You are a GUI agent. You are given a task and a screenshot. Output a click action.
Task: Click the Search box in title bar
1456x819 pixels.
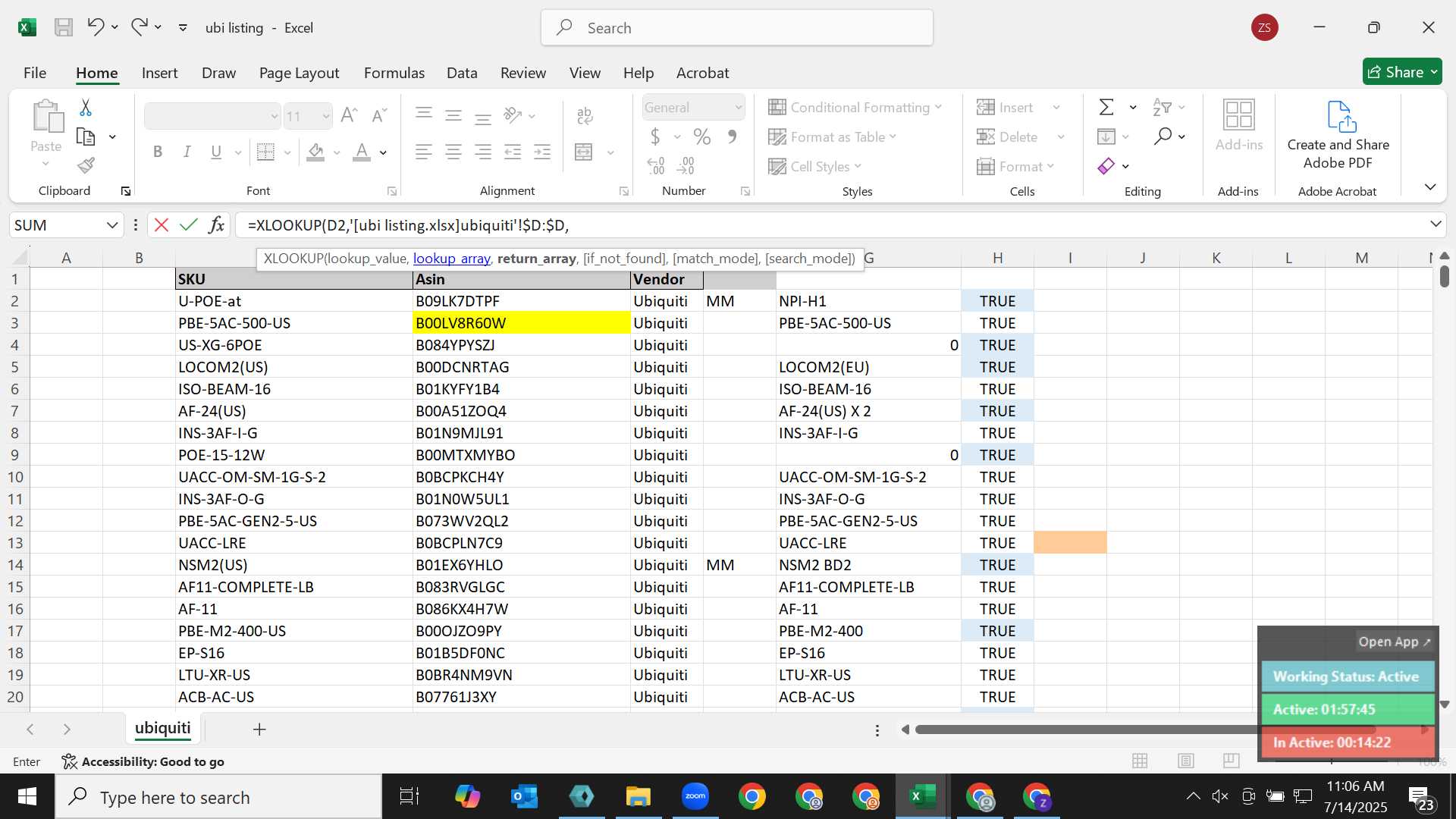(737, 28)
